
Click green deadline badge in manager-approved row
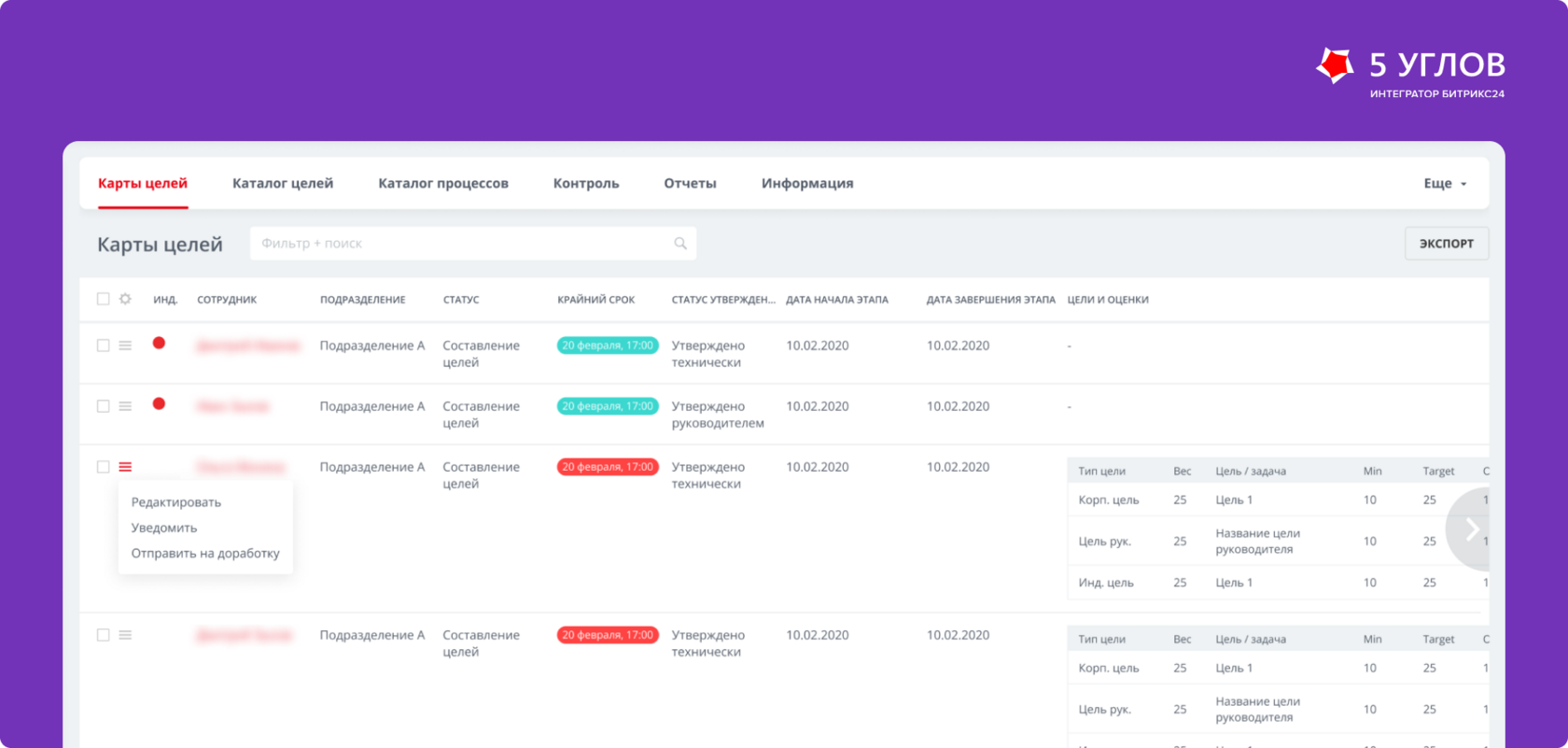pyautogui.click(x=608, y=406)
